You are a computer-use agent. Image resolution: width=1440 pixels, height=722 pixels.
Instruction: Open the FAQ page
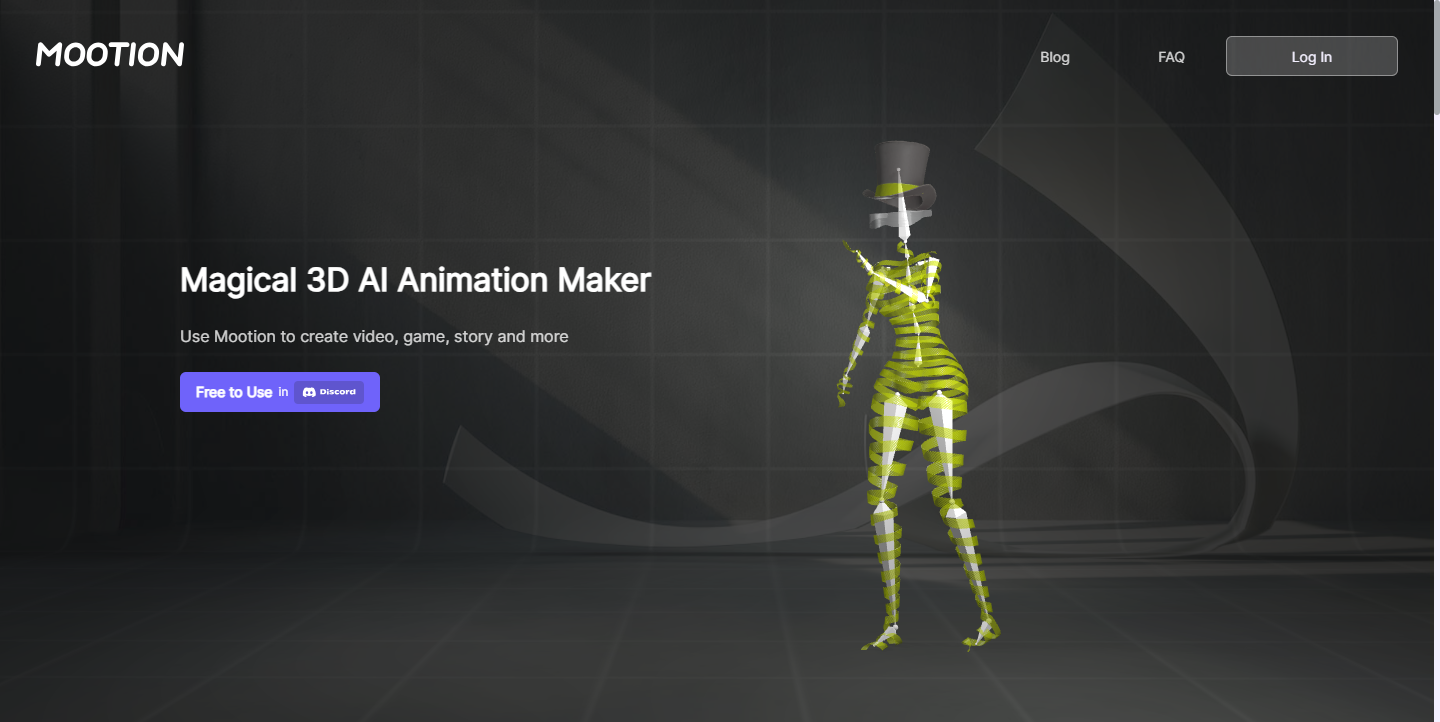click(1171, 57)
